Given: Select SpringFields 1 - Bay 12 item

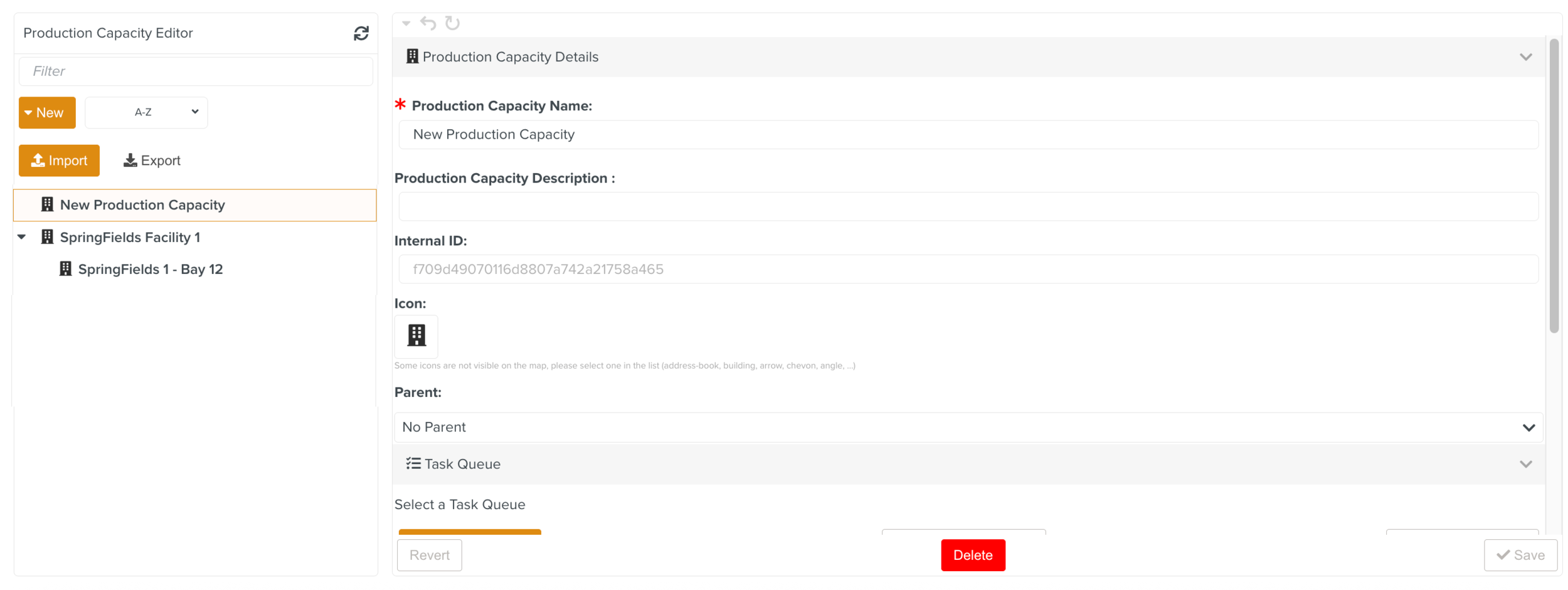Looking at the screenshot, I should point(151,269).
